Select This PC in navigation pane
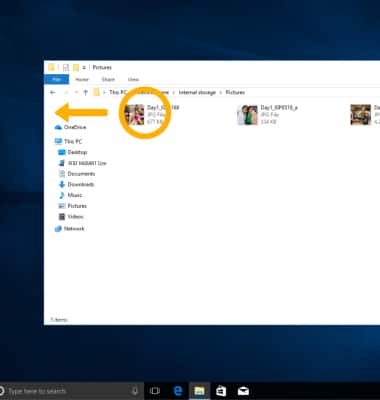The width and height of the screenshot is (380, 400). tap(68, 141)
